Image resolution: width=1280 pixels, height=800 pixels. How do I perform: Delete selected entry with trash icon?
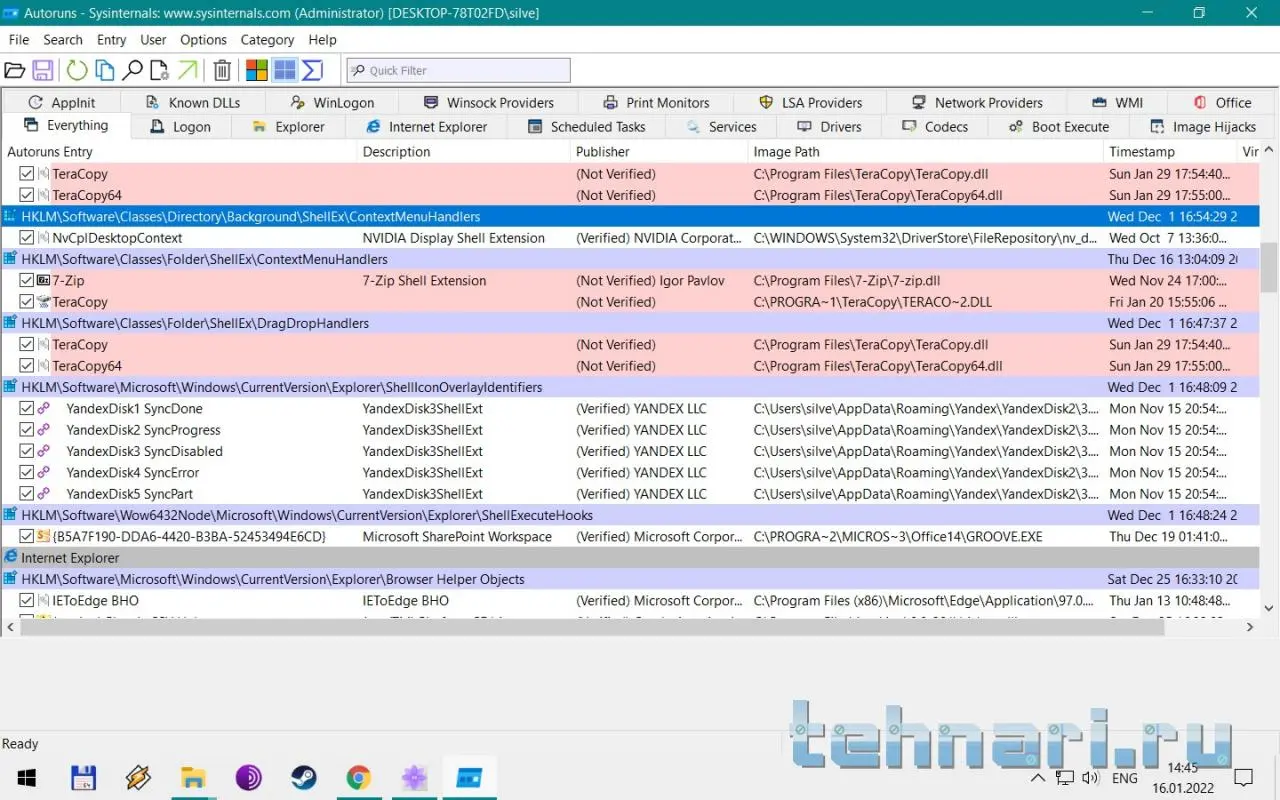pos(222,70)
